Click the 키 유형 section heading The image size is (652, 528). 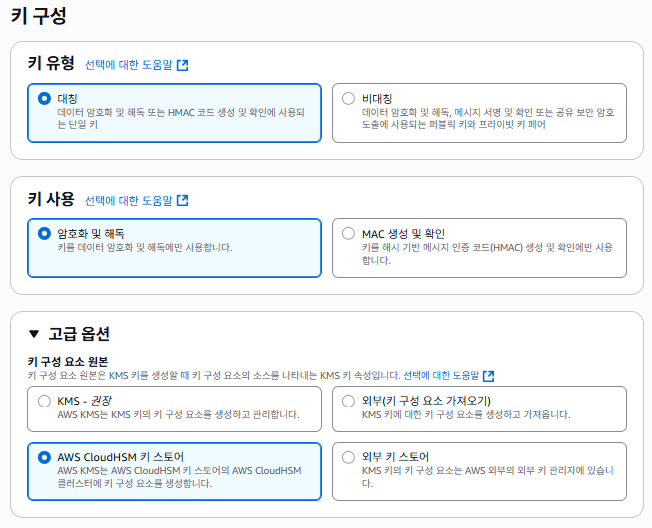pyautogui.click(x=51, y=63)
